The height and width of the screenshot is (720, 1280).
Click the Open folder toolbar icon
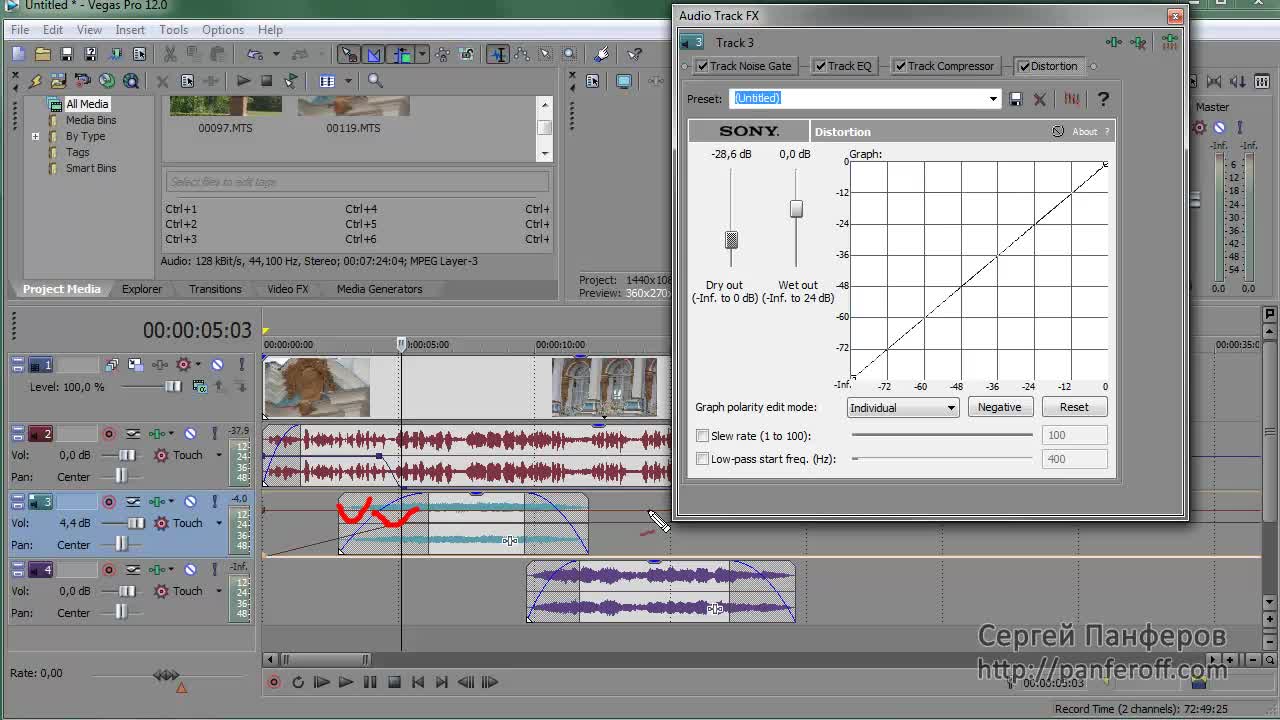43,54
